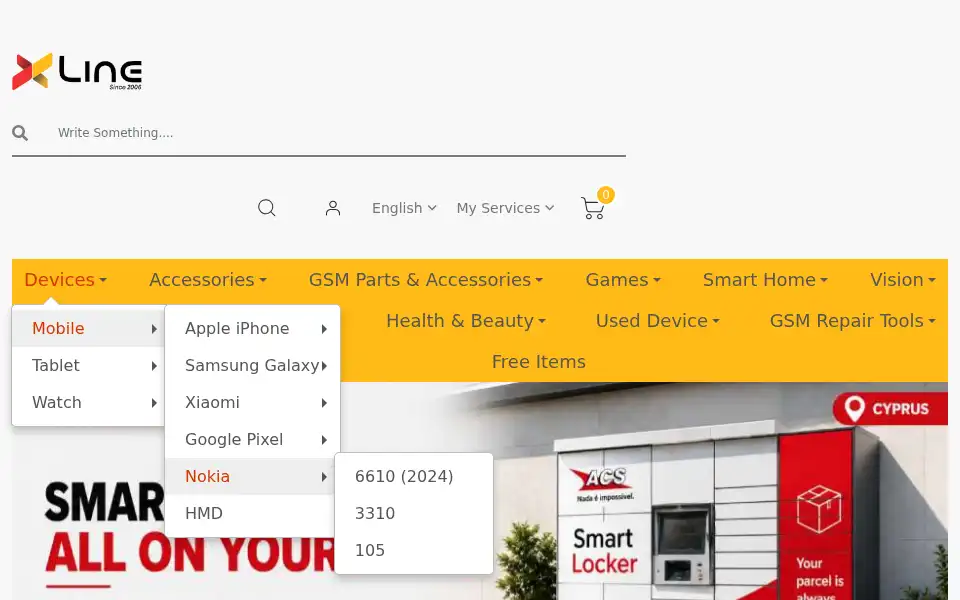Open the Used Device menu
The width and height of the screenshot is (960, 600).
tap(658, 321)
